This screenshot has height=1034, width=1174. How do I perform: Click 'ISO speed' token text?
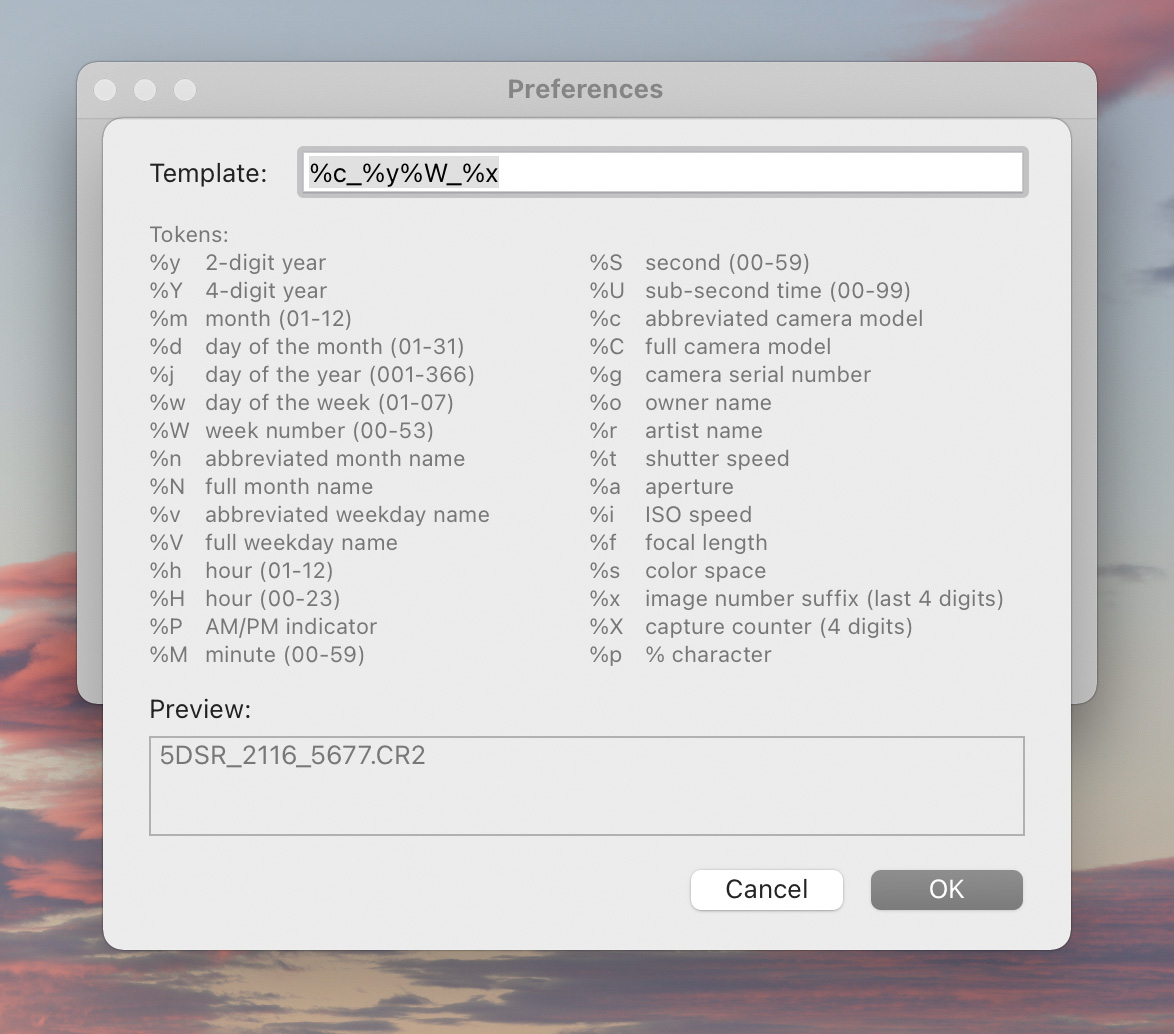coord(699,514)
